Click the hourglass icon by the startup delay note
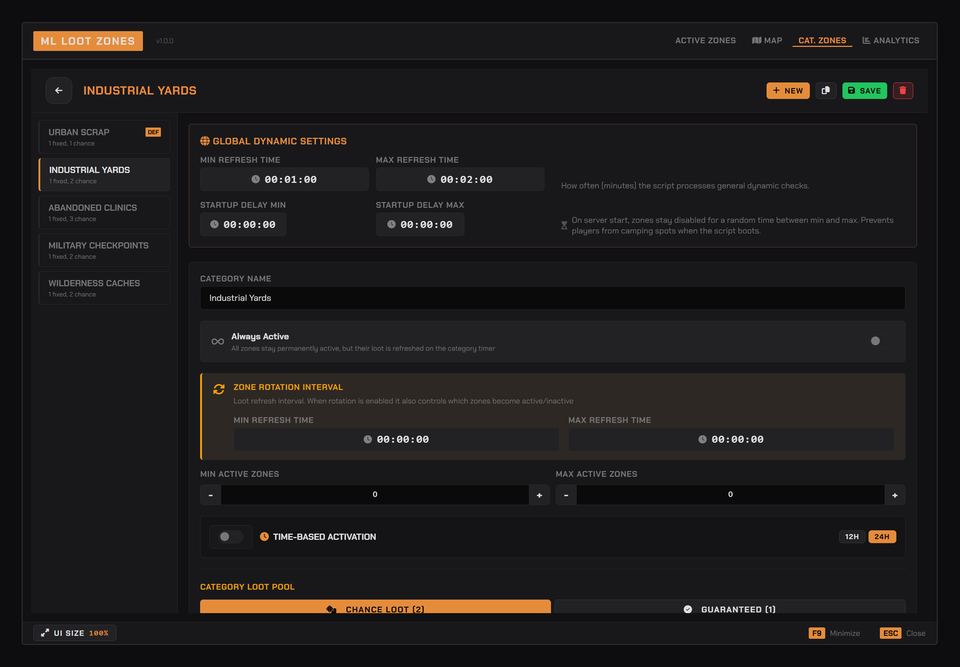 (x=564, y=225)
